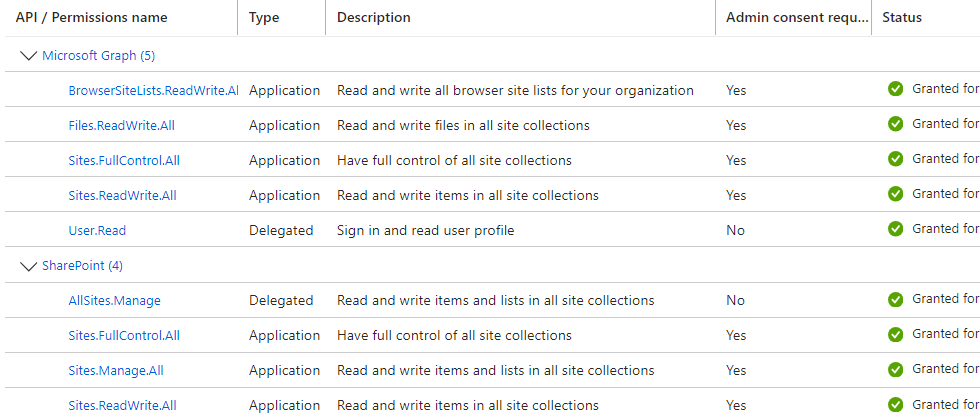Click the Status column header
The width and height of the screenshot is (980, 420).
coord(902,18)
